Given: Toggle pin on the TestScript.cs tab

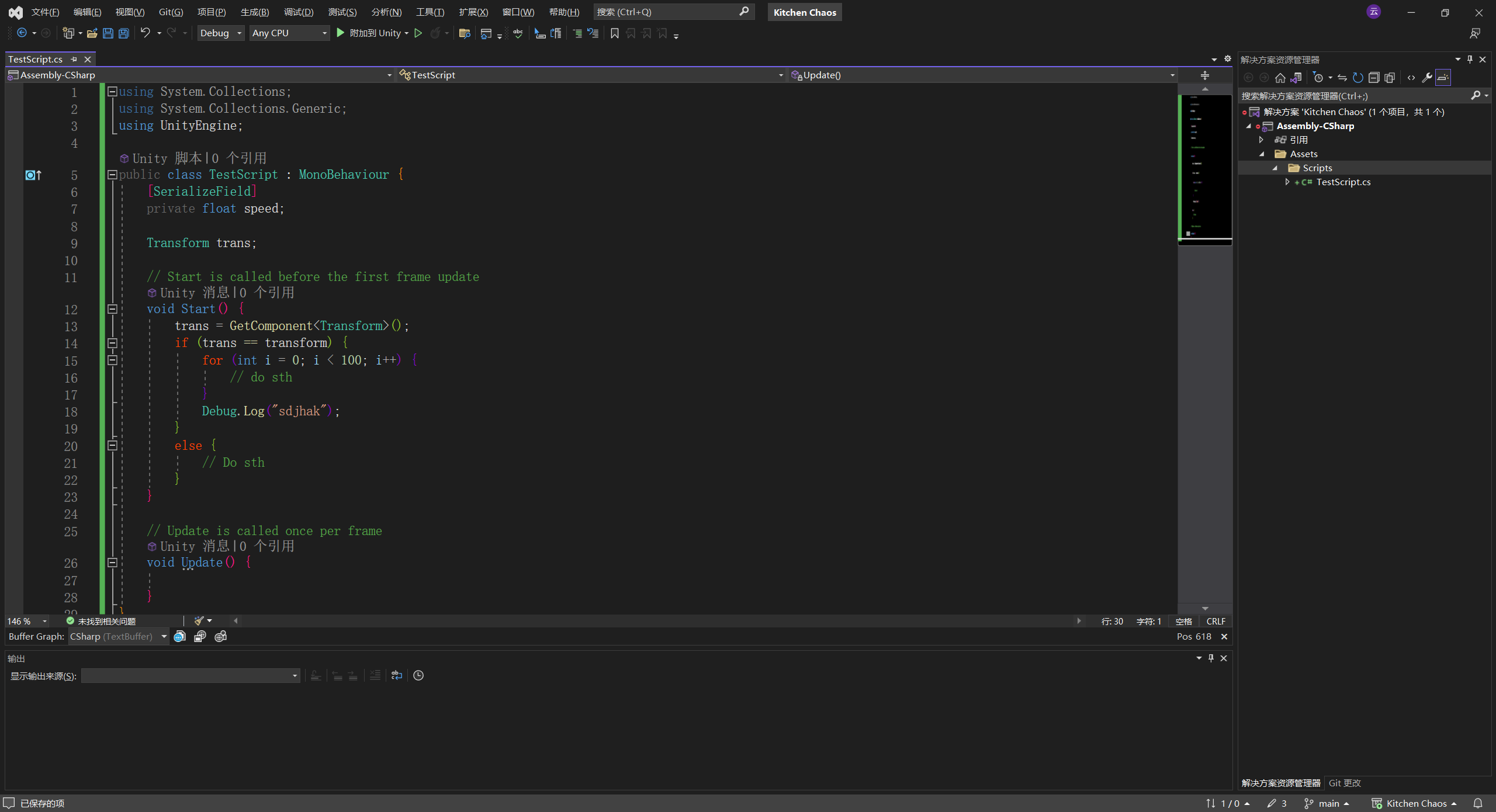Looking at the screenshot, I should (74, 59).
